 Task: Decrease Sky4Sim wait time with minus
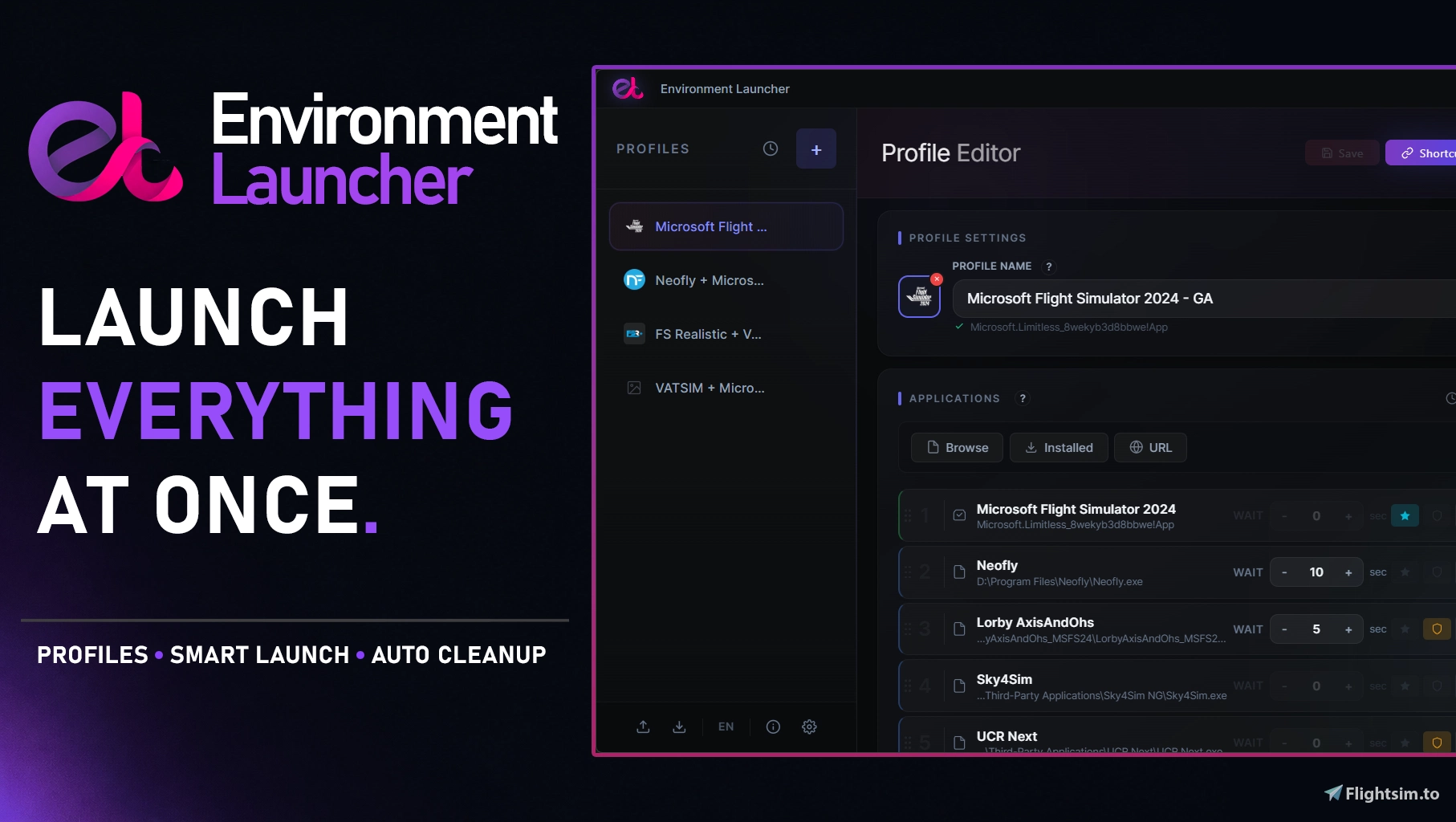1284,686
